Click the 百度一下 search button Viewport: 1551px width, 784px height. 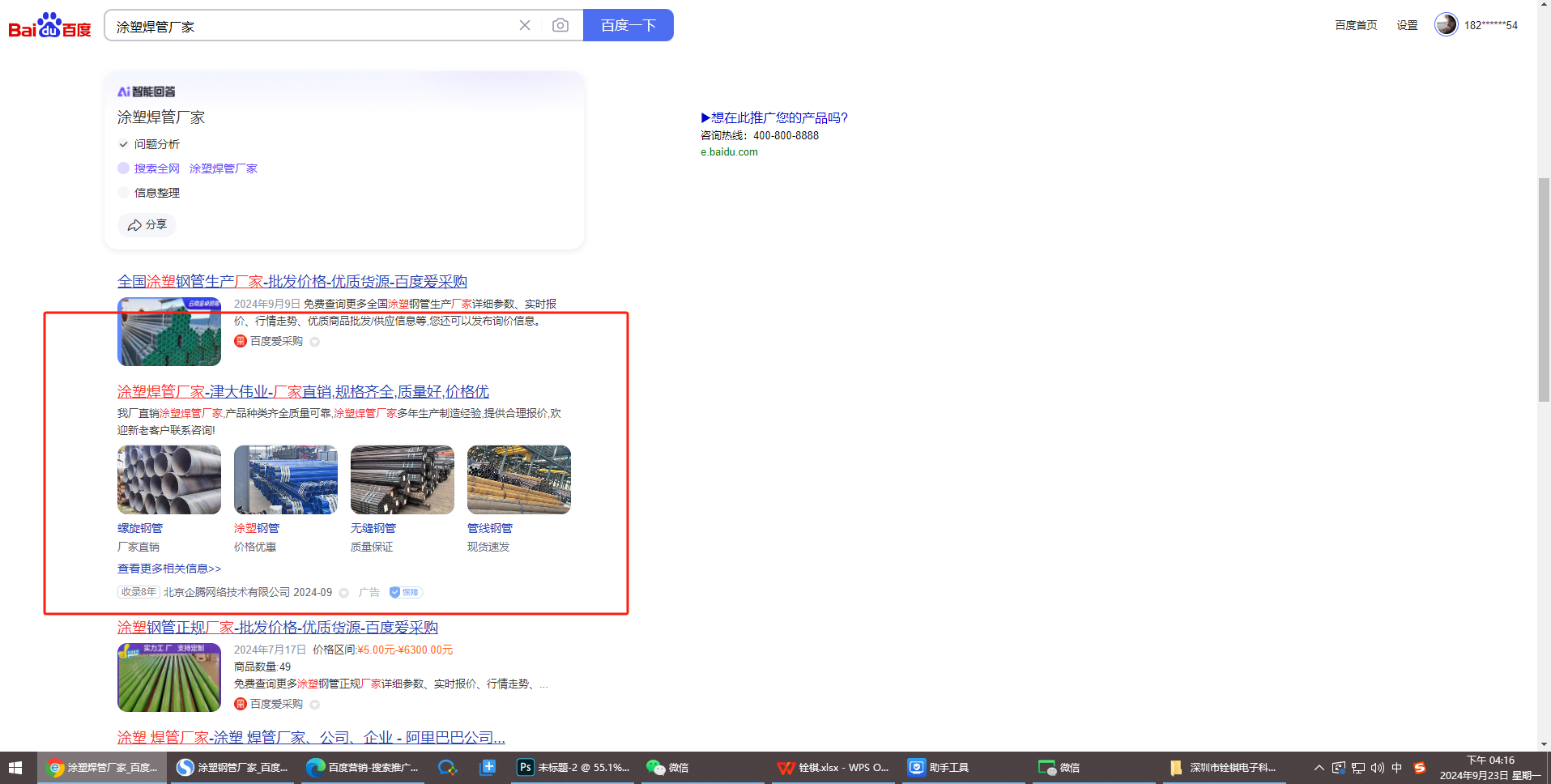pyautogui.click(x=628, y=25)
